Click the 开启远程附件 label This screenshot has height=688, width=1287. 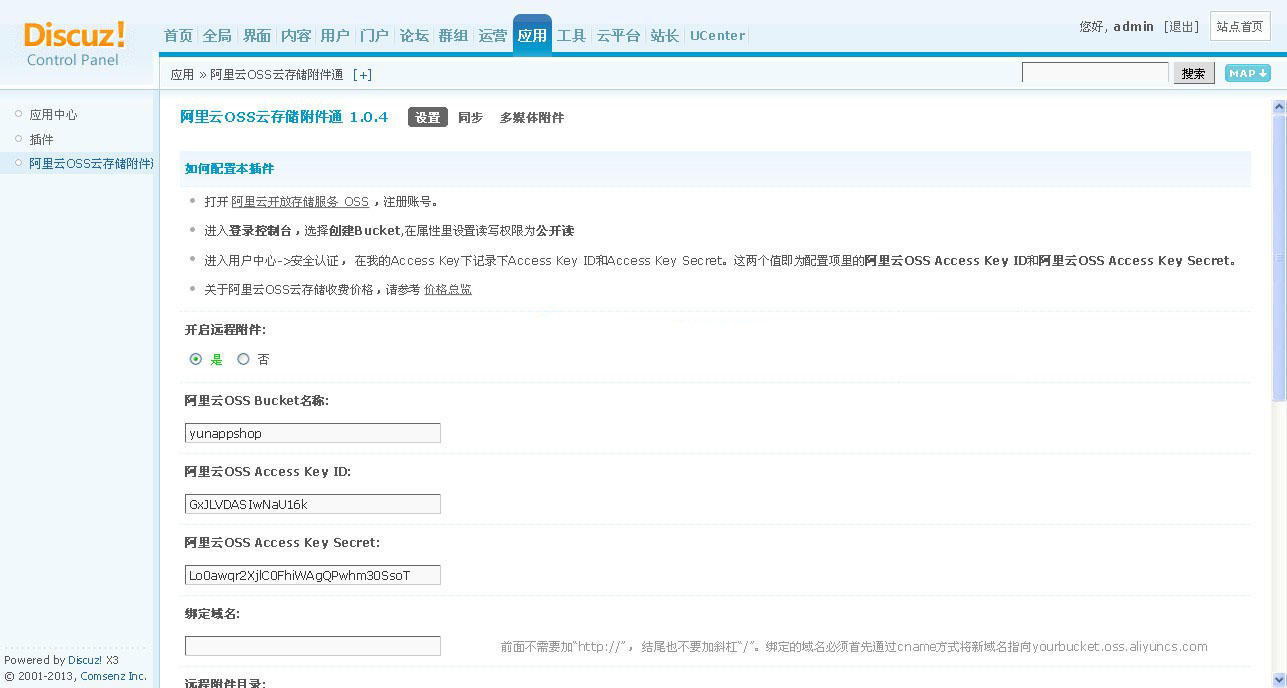pyautogui.click(x=225, y=330)
